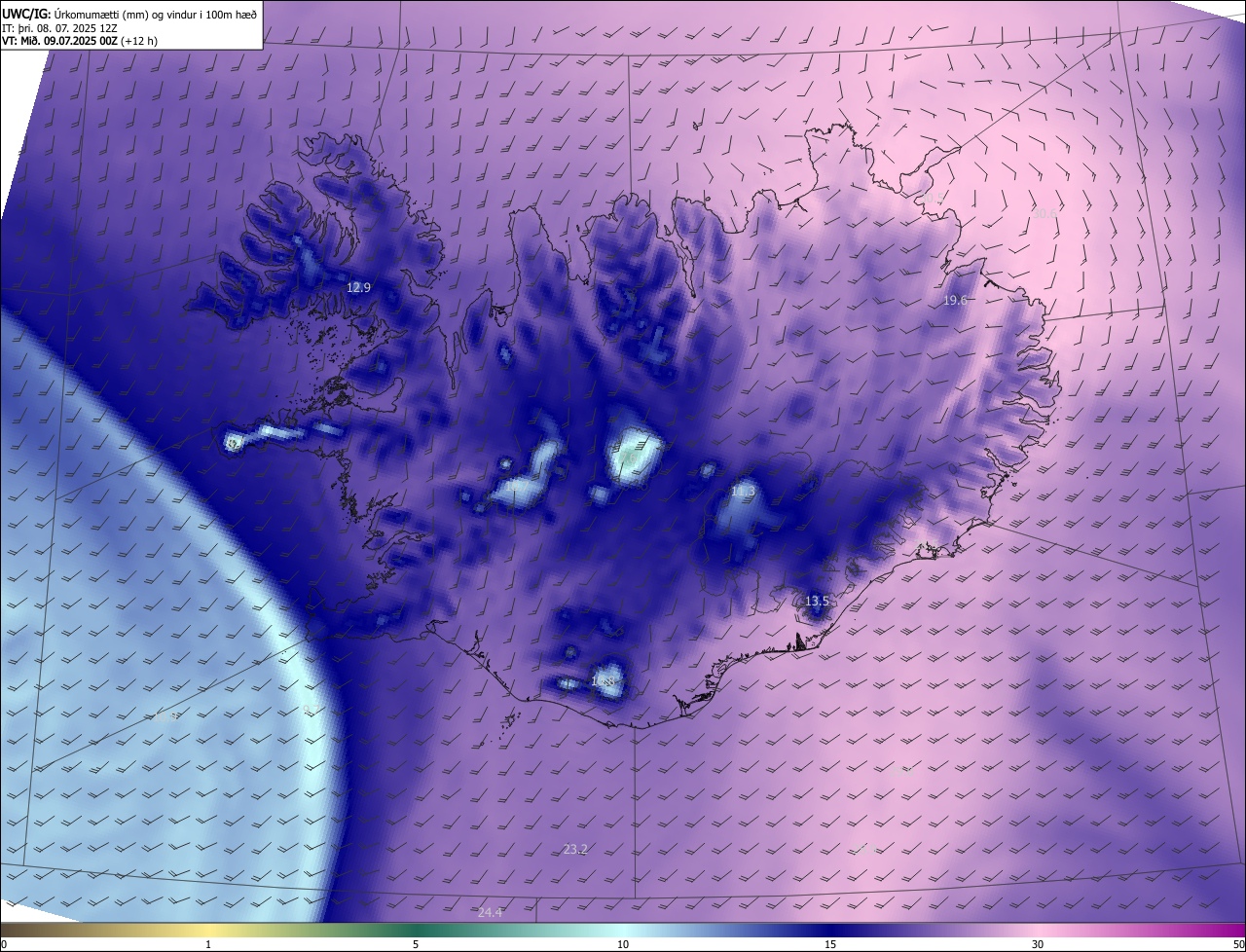Click the faint 30.5 value on the northeast peninsula
The width and height of the screenshot is (1246, 952).
(933, 199)
